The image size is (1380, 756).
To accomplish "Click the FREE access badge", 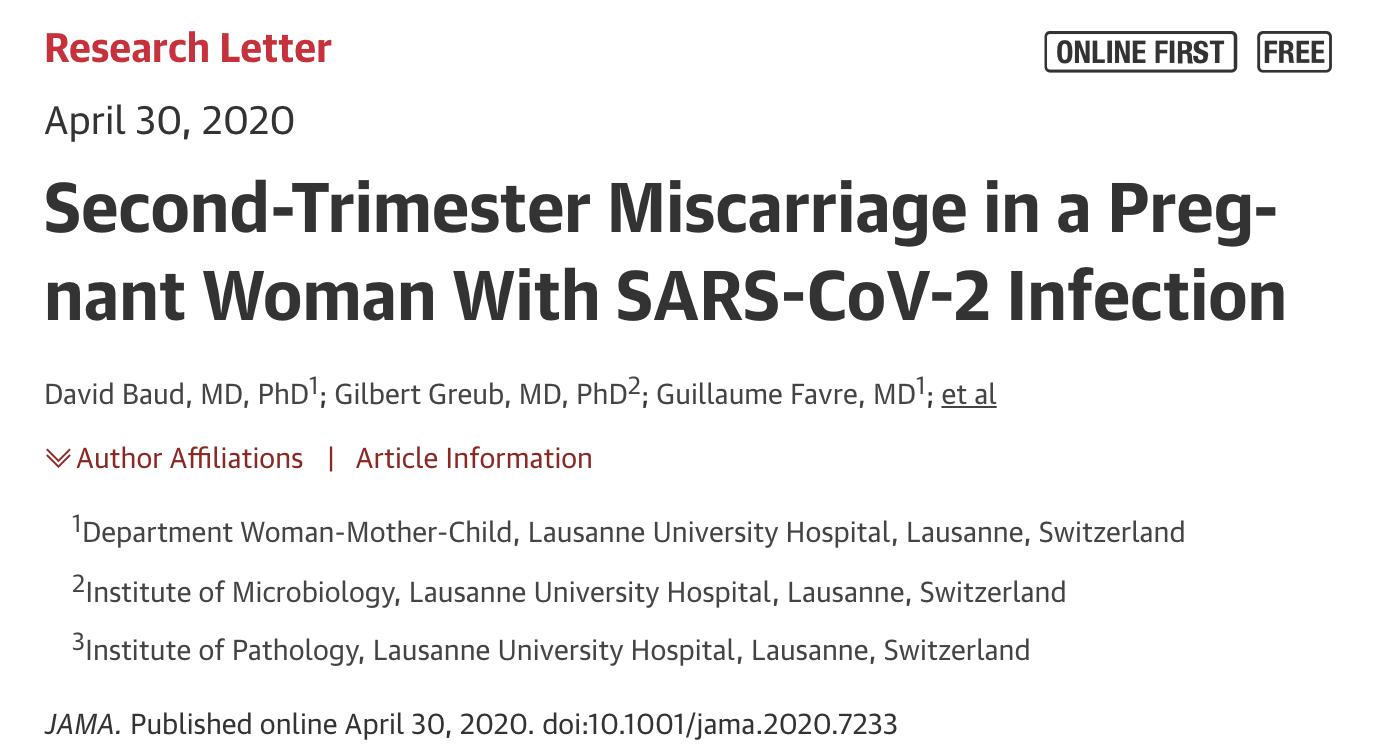I will click(1294, 52).
